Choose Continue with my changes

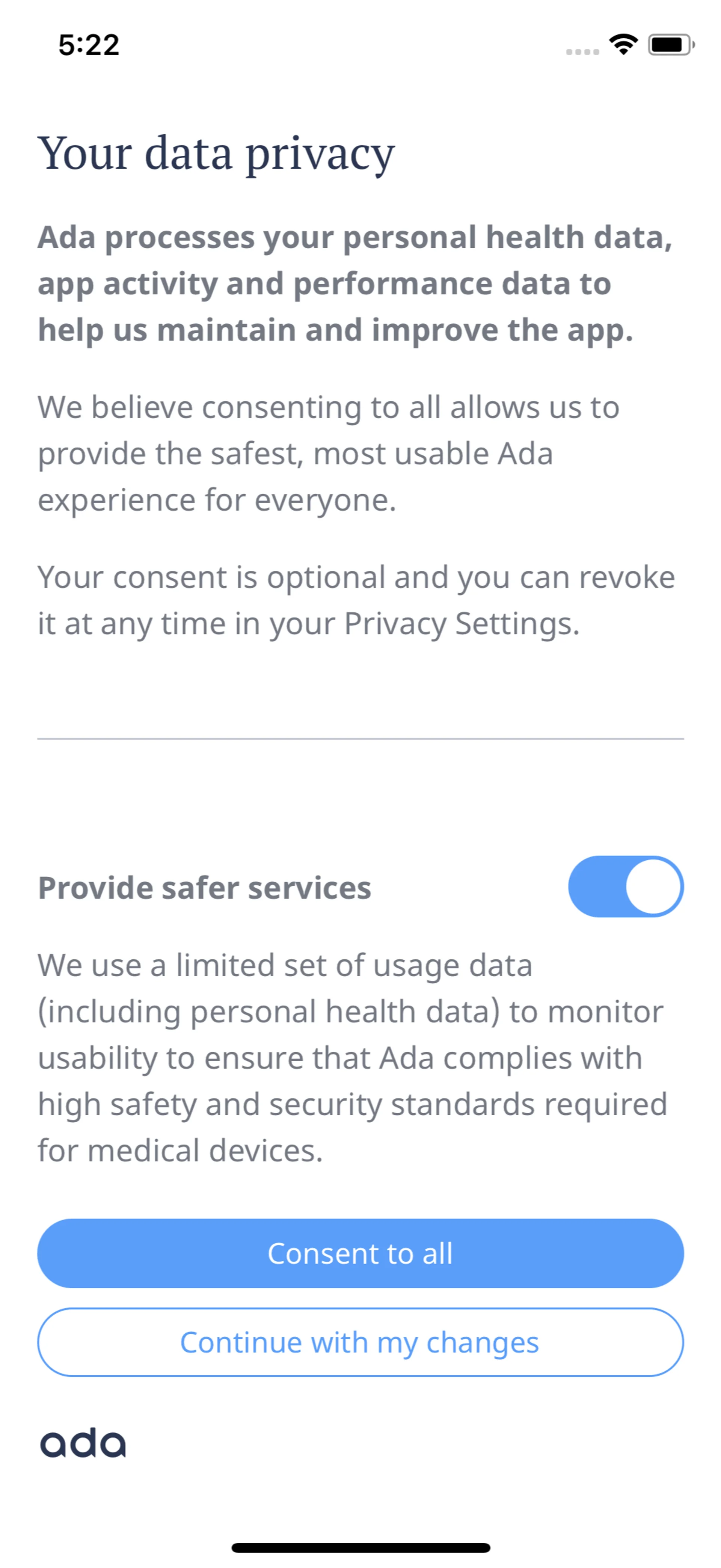[x=360, y=1342]
